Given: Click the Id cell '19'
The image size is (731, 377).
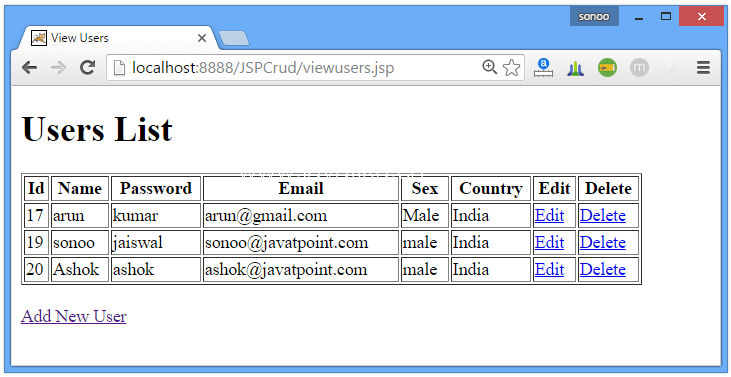Looking at the screenshot, I should (x=36, y=242).
